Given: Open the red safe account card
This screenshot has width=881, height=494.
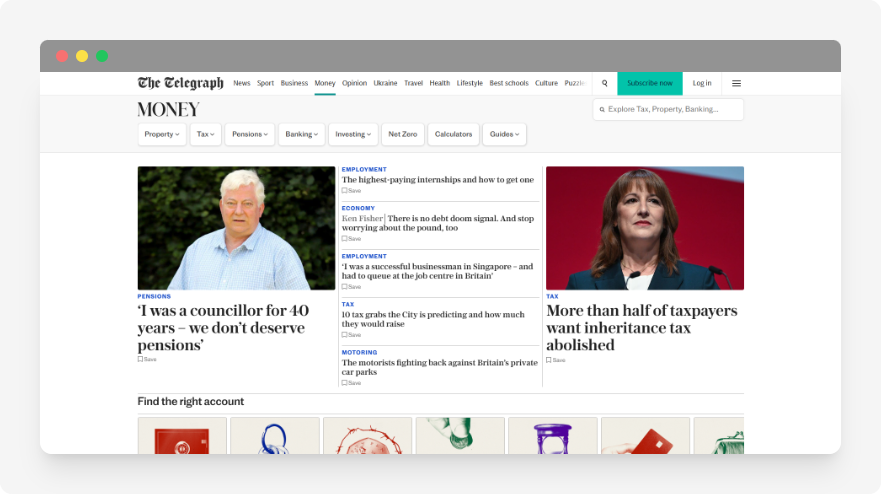Looking at the screenshot, I should tap(182, 436).
